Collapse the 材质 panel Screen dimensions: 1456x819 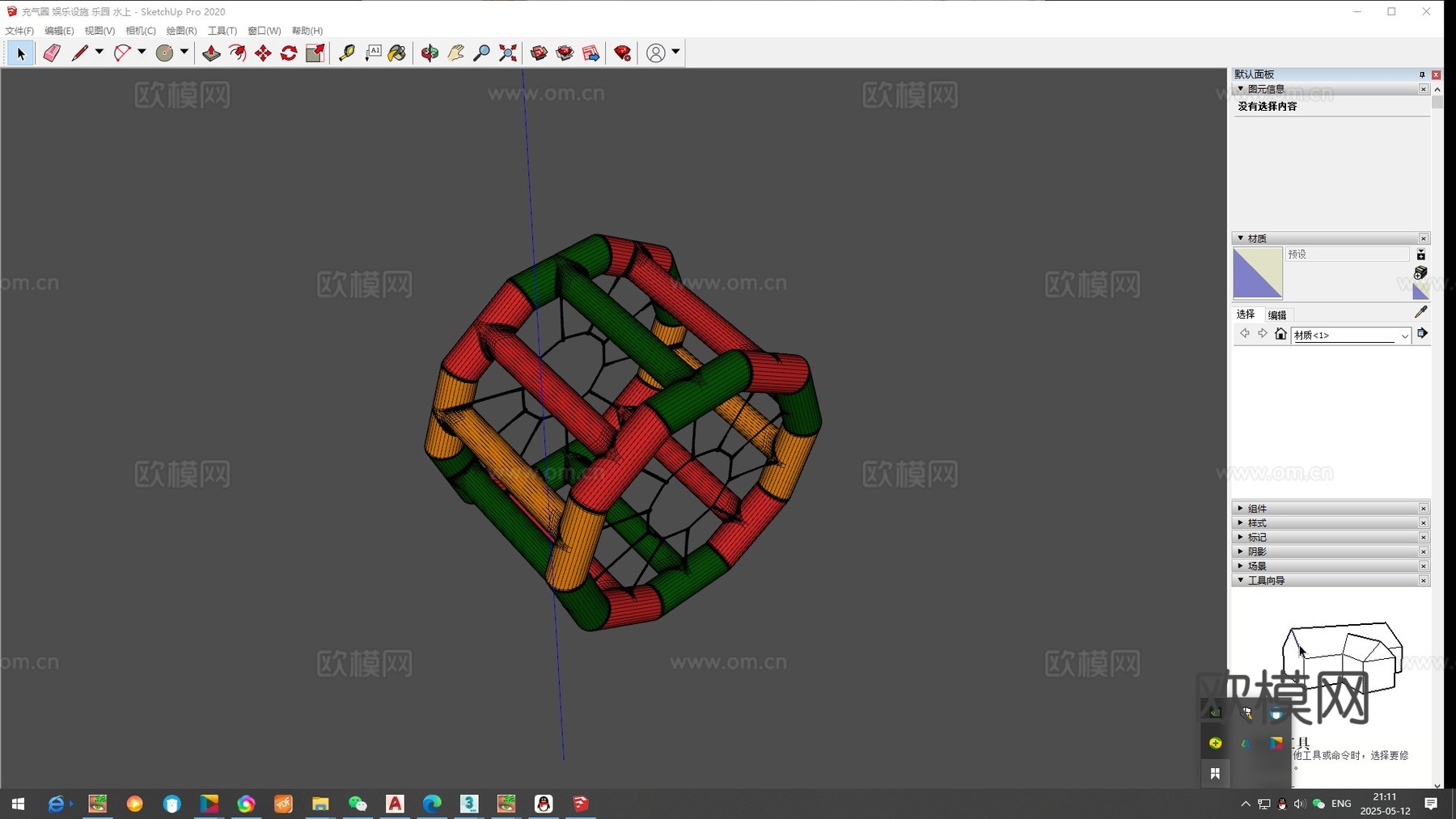pos(1241,239)
